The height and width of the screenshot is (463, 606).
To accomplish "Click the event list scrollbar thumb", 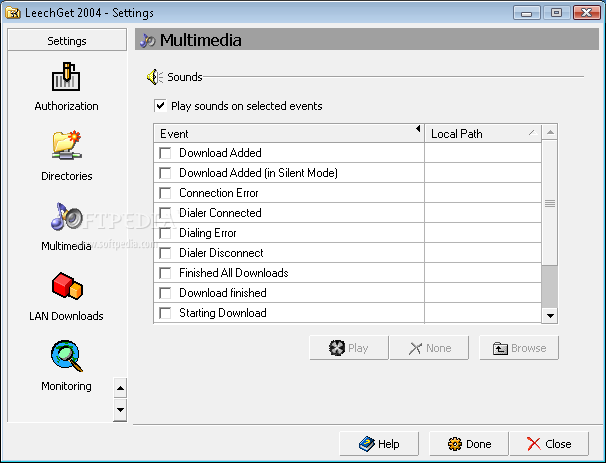I will 550,203.
